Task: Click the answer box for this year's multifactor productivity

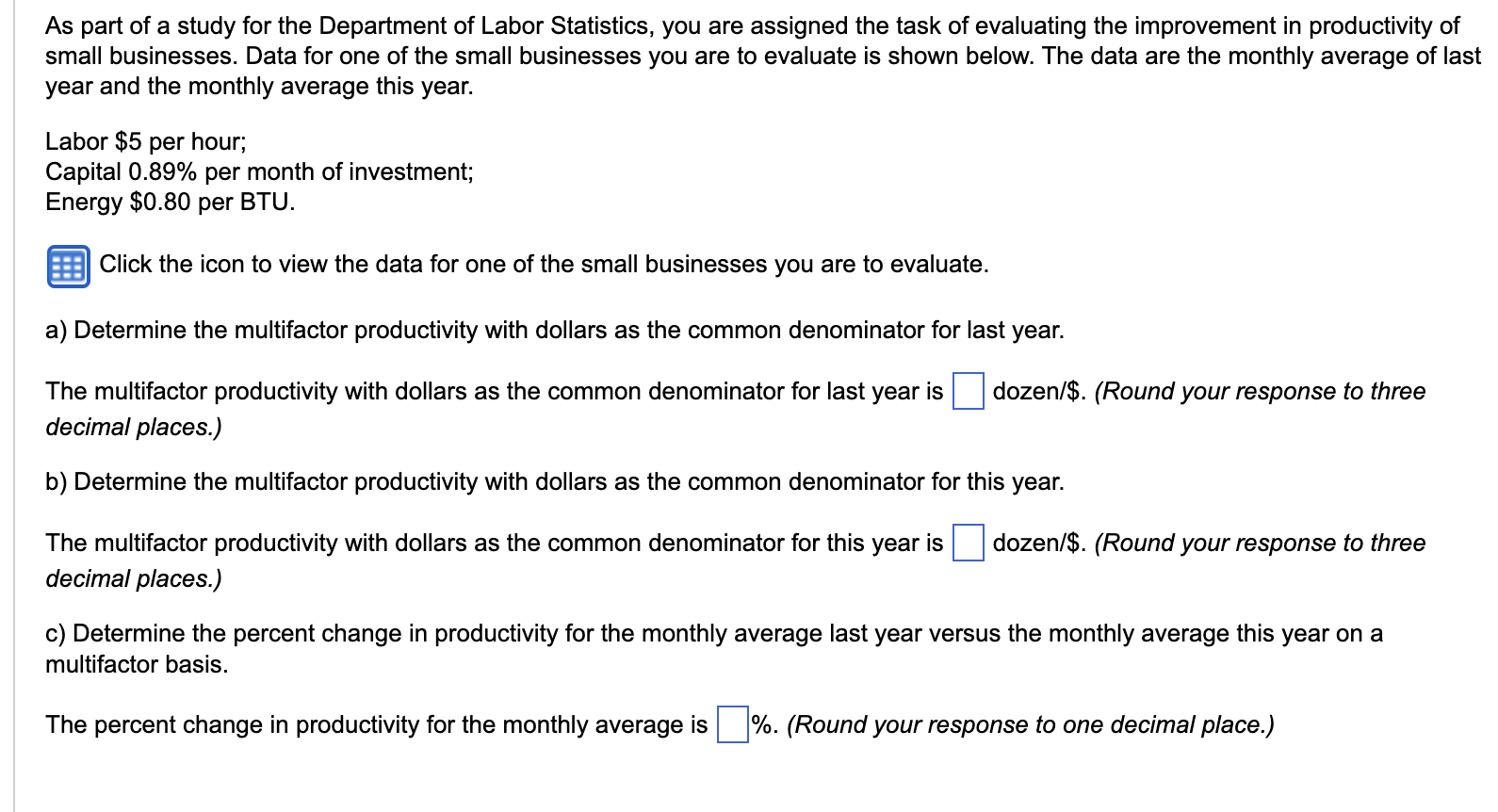Action: (x=967, y=543)
